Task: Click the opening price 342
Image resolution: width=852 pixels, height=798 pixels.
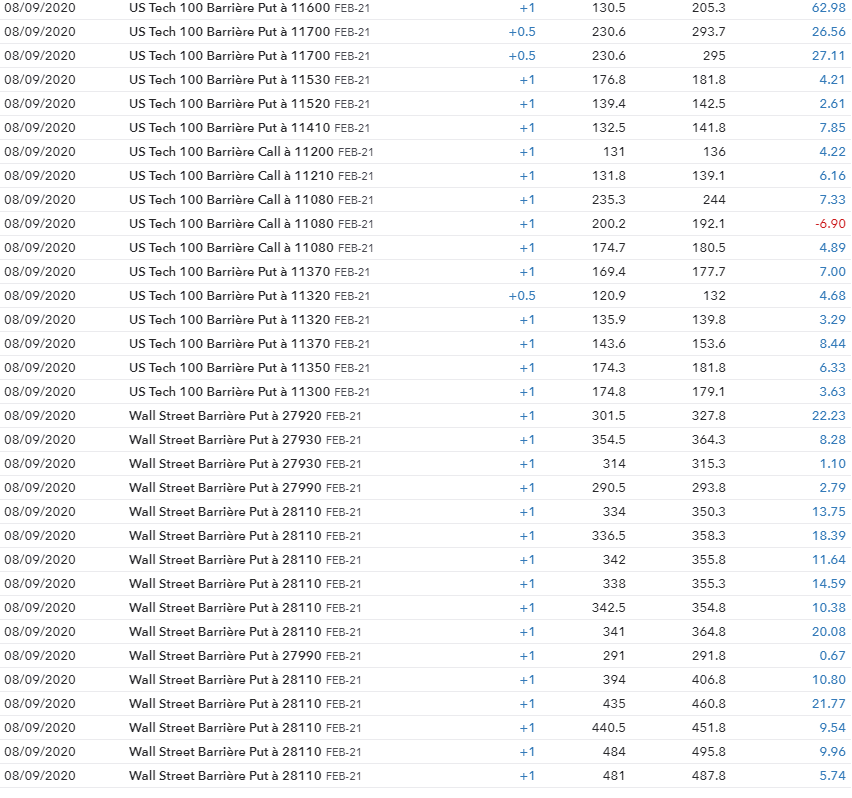Action: point(614,560)
